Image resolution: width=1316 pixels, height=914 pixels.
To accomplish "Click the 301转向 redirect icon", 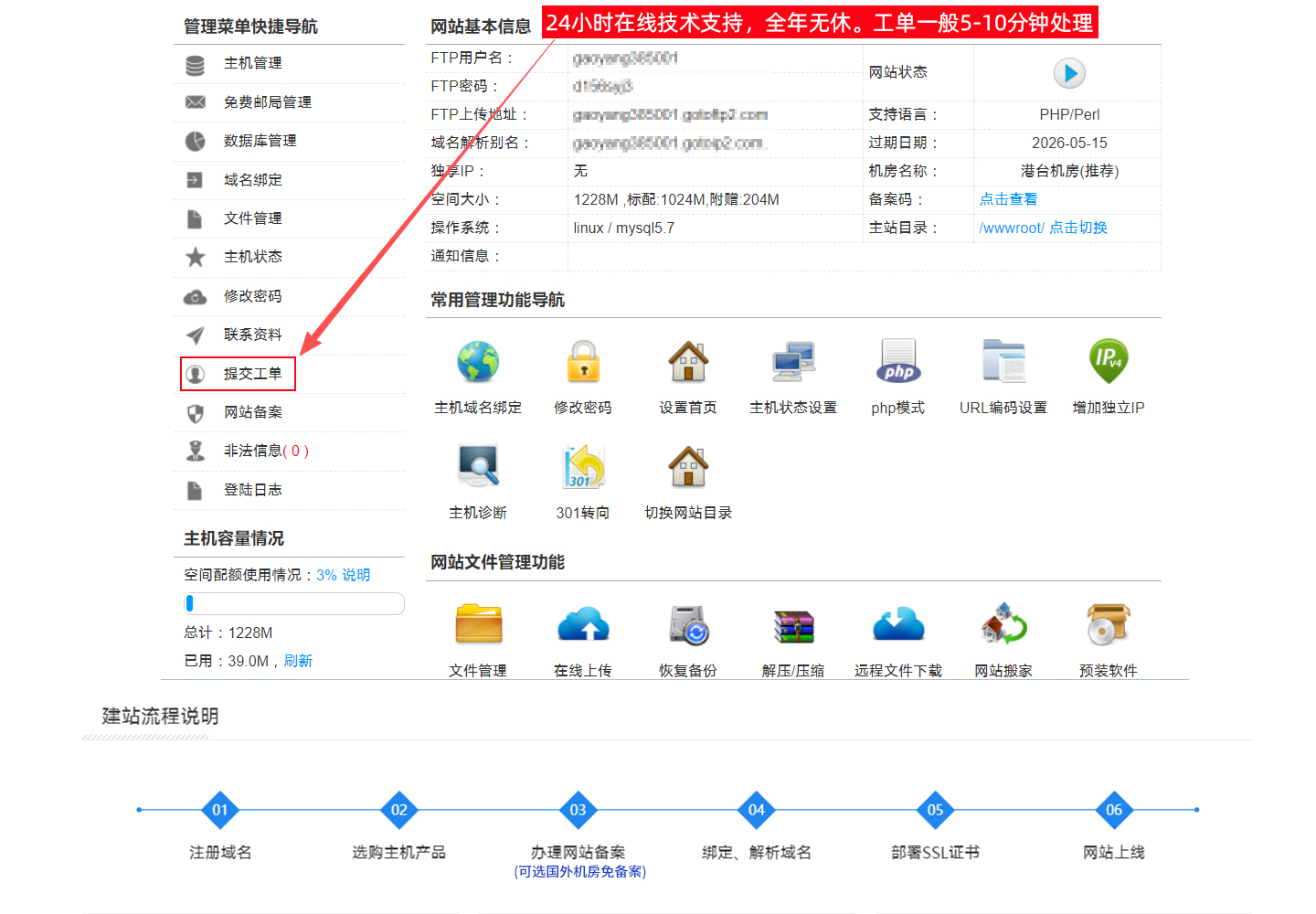I will (583, 467).
